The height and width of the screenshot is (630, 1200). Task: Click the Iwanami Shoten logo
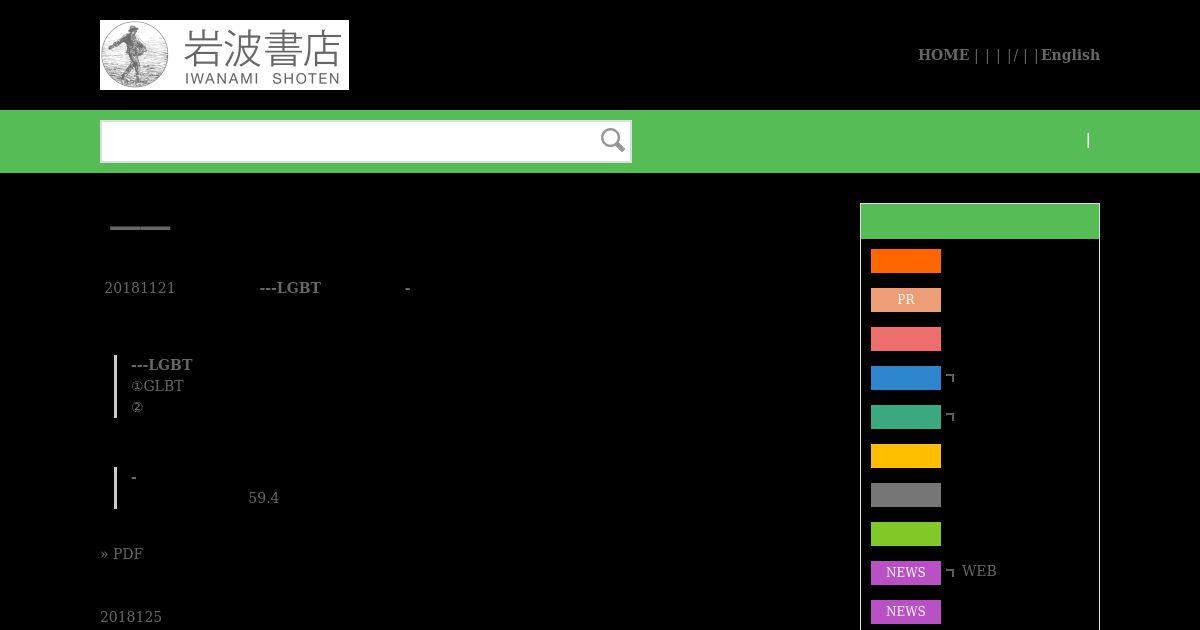224,55
